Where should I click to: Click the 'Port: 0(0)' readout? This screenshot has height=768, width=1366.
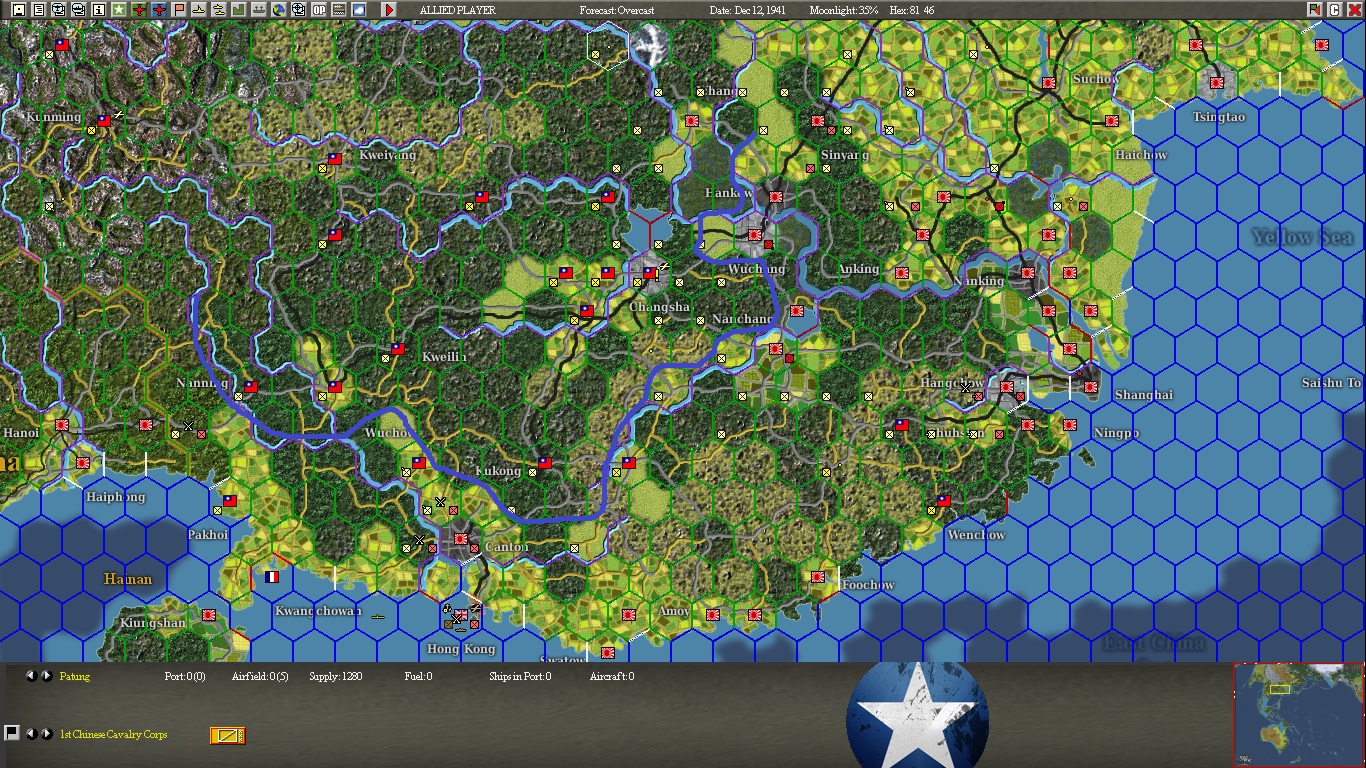(185, 677)
